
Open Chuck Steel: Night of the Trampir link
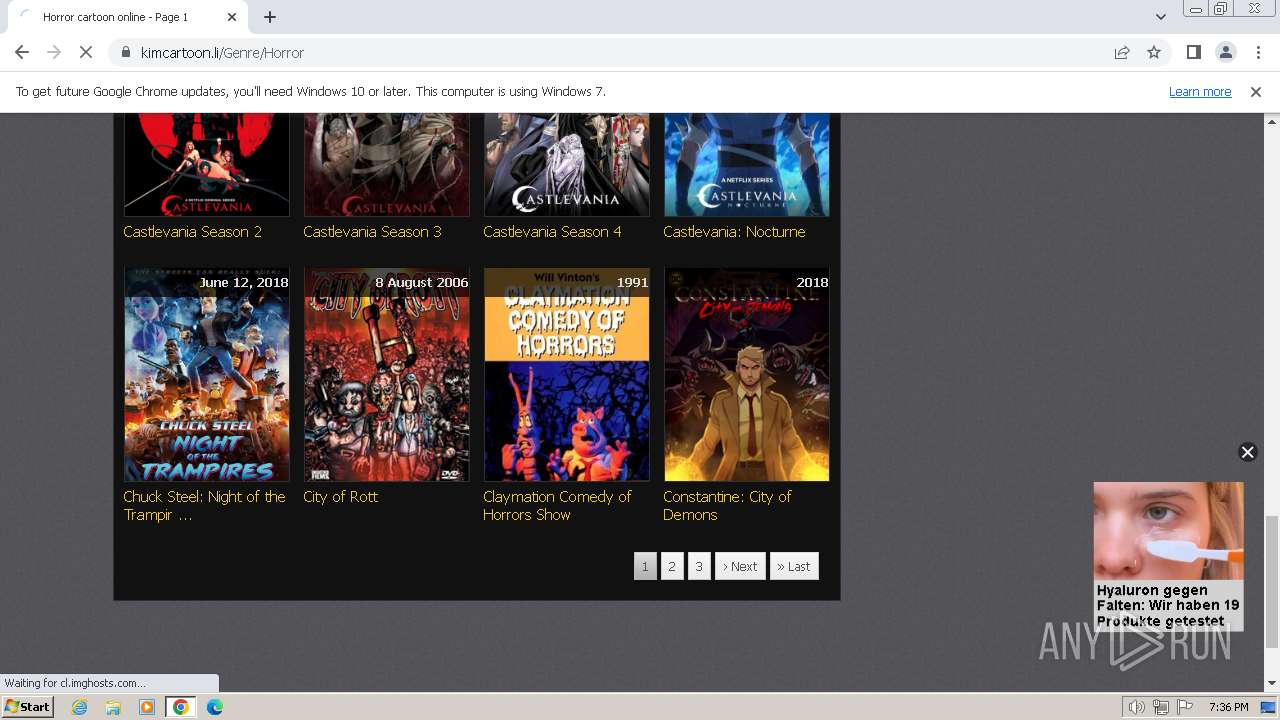click(x=204, y=505)
